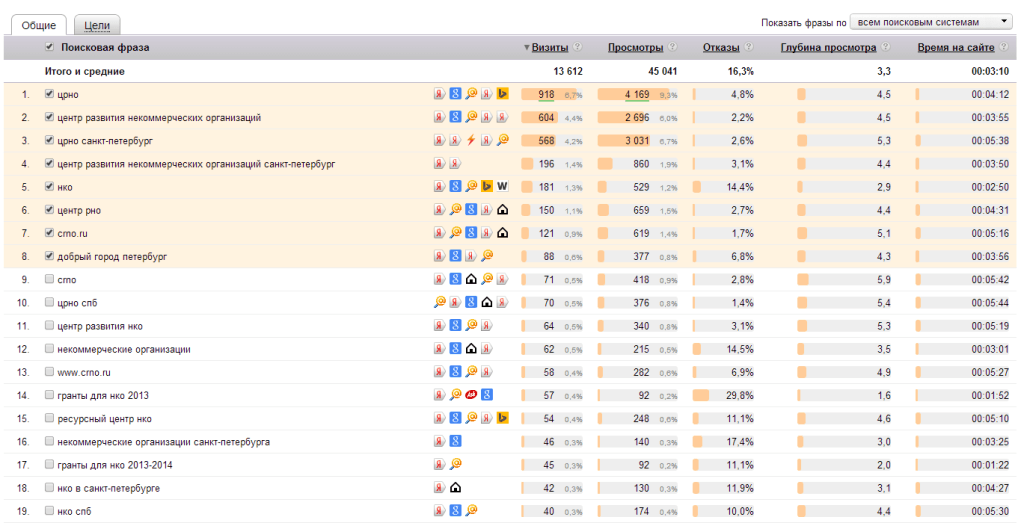1024x523 pixels.
Task: Click the lightning bolt icon for "црно санкт-петербург"
Action: 471,140
